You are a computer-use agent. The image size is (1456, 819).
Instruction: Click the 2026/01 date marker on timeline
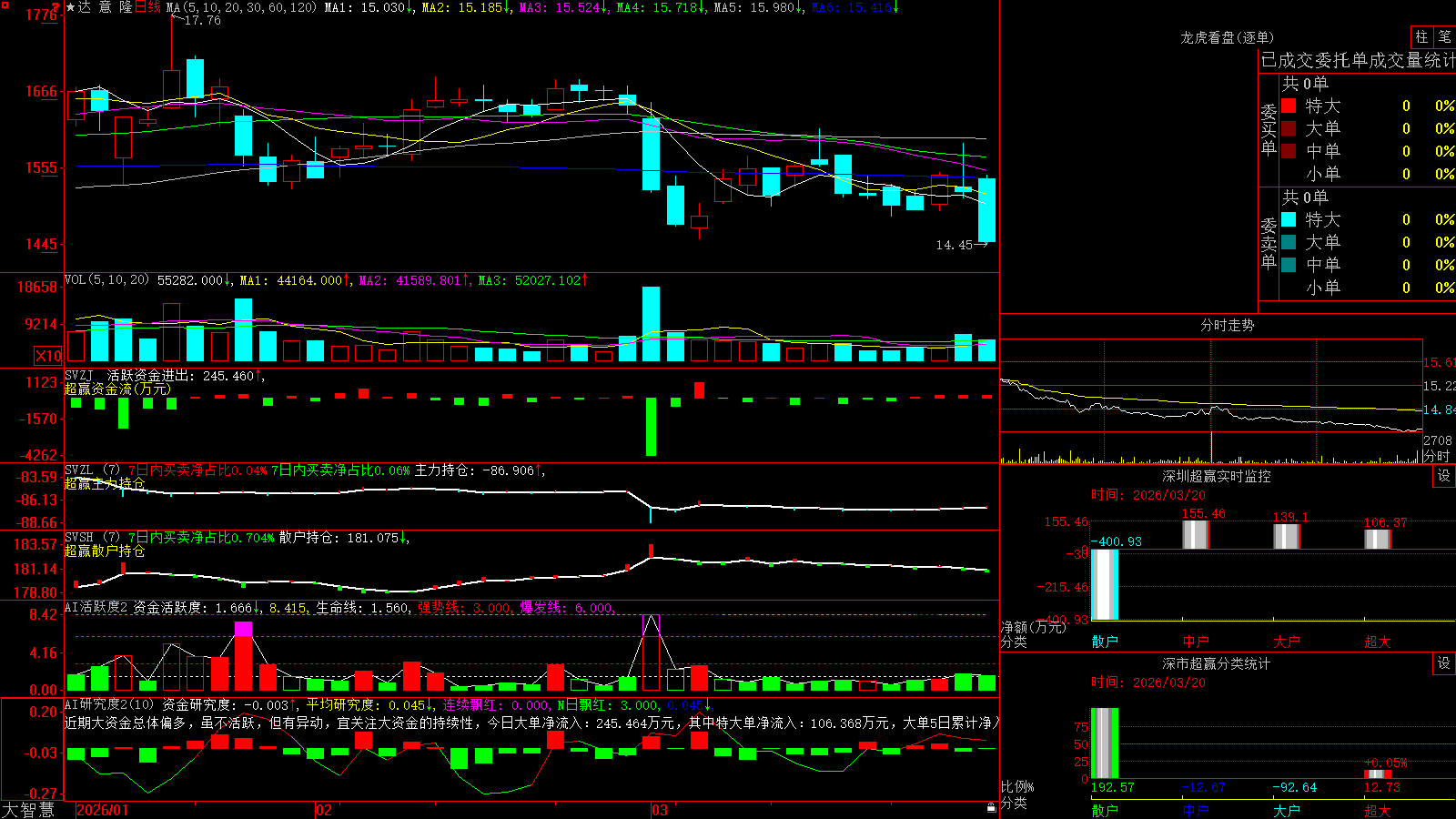(x=103, y=810)
